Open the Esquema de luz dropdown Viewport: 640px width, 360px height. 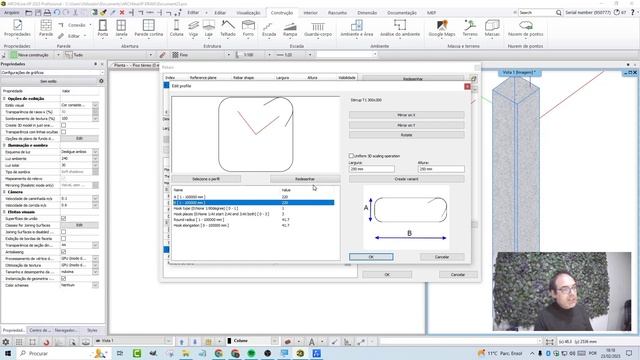click(95, 152)
